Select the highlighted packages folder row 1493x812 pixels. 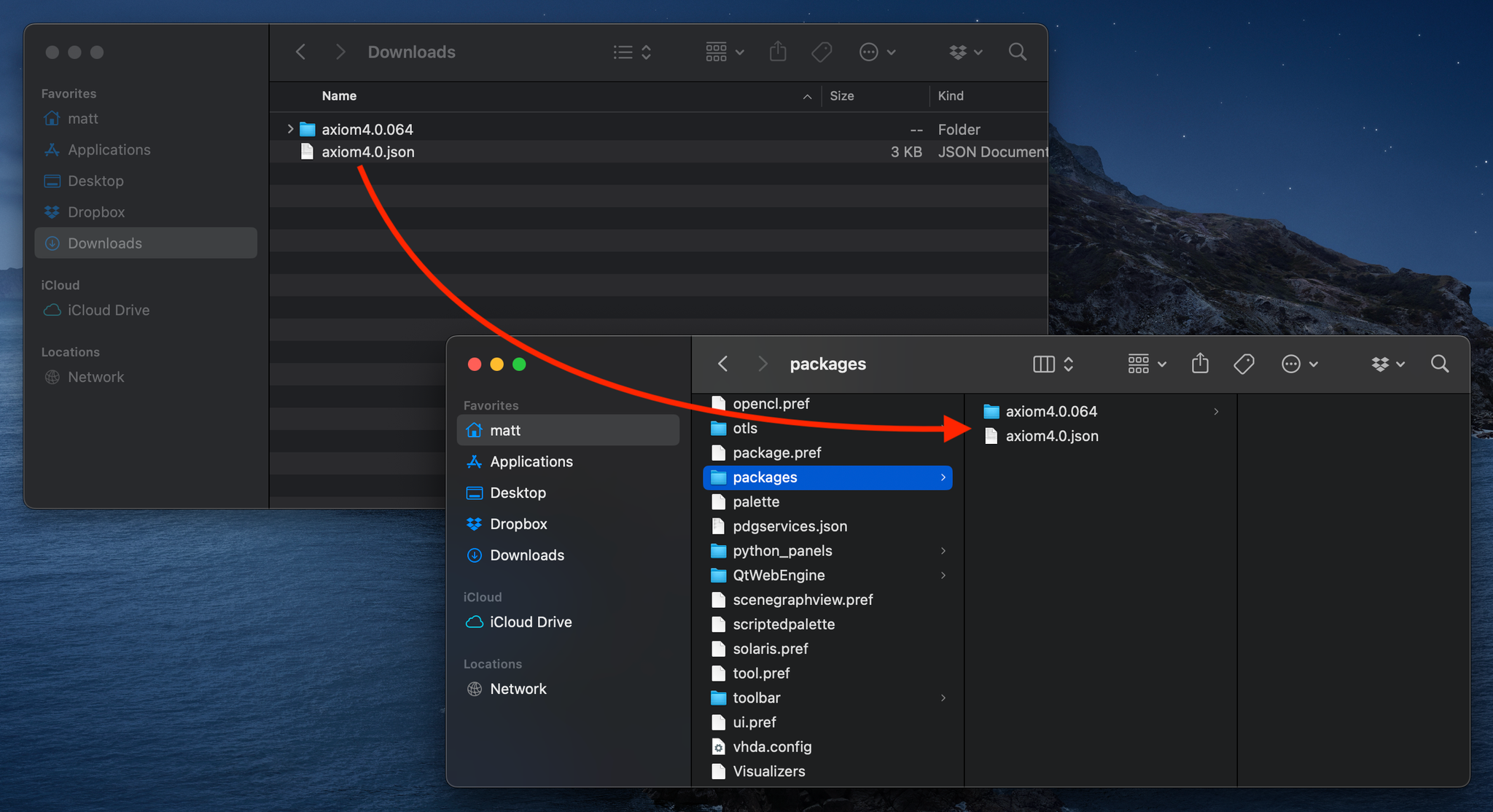[x=828, y=477]
